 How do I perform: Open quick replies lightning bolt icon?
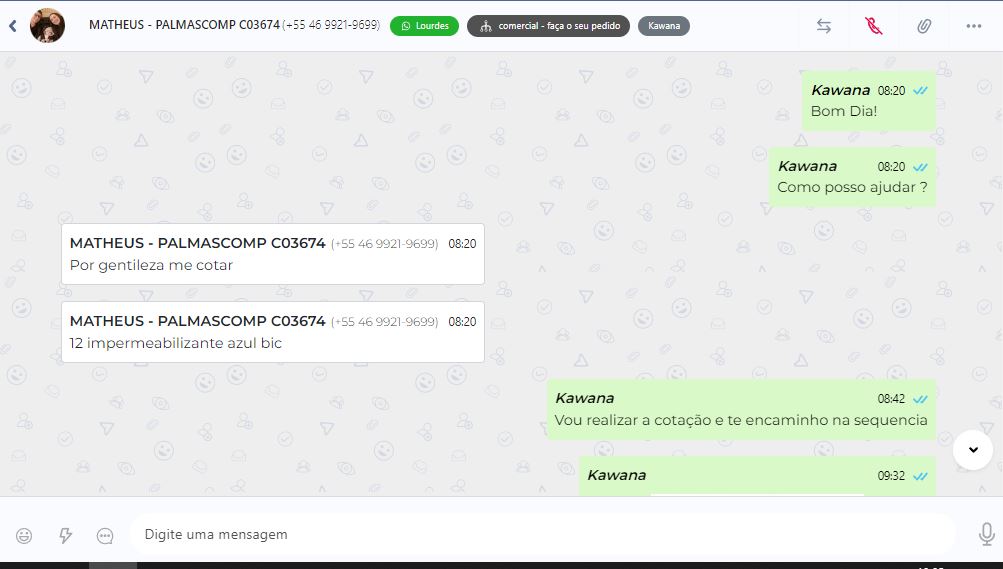65,536
